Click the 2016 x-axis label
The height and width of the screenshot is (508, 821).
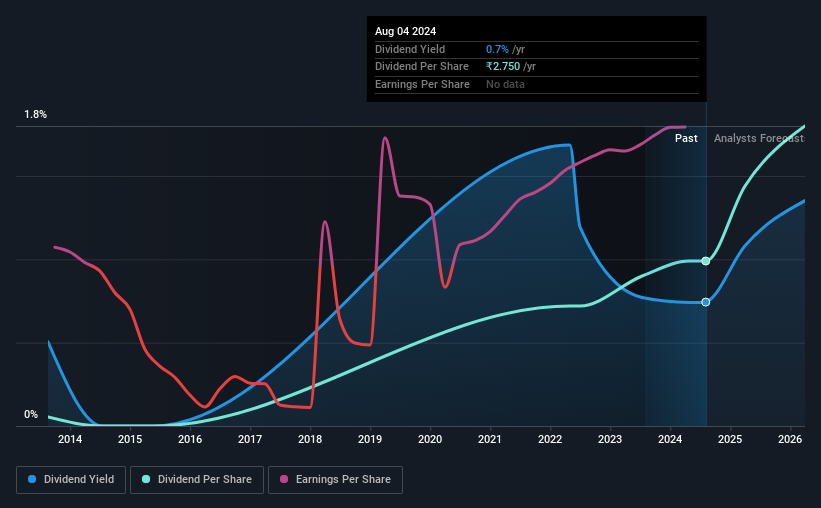pyautogui.click(x=190, y=439)
